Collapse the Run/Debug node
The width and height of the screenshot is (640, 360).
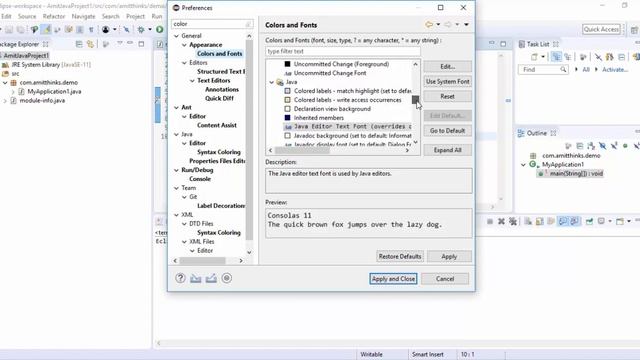[176, 170]
